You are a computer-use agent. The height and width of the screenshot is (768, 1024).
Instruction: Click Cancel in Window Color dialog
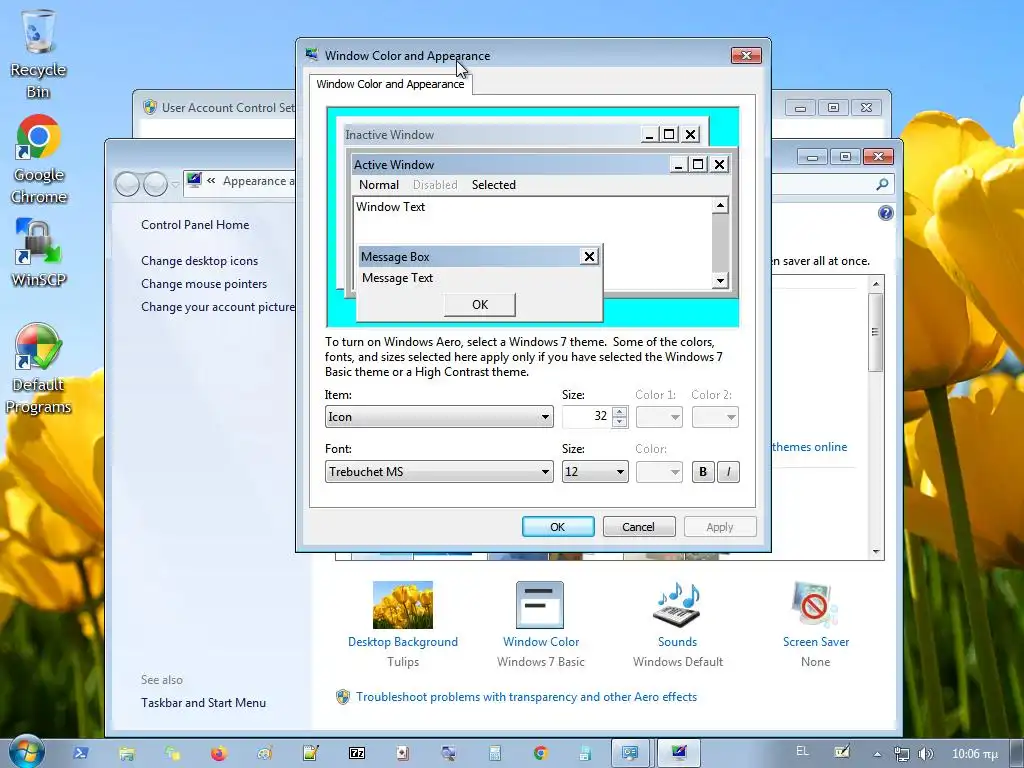click(x=639, y=527)
